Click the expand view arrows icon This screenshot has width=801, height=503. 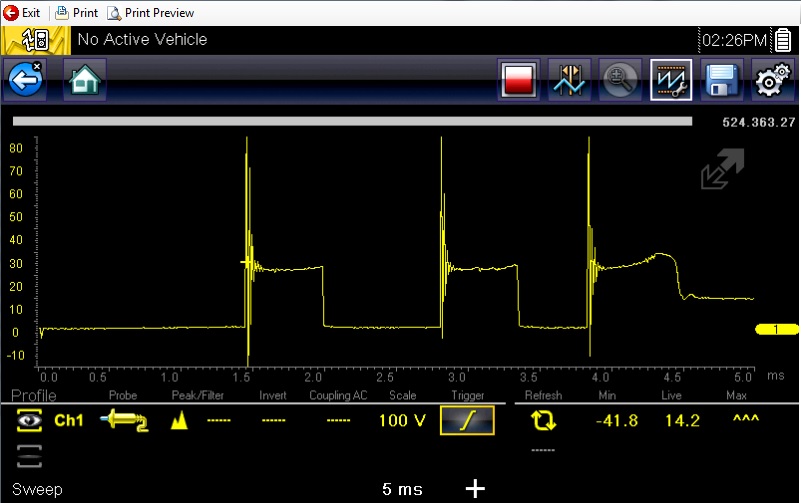pos(722,170)
